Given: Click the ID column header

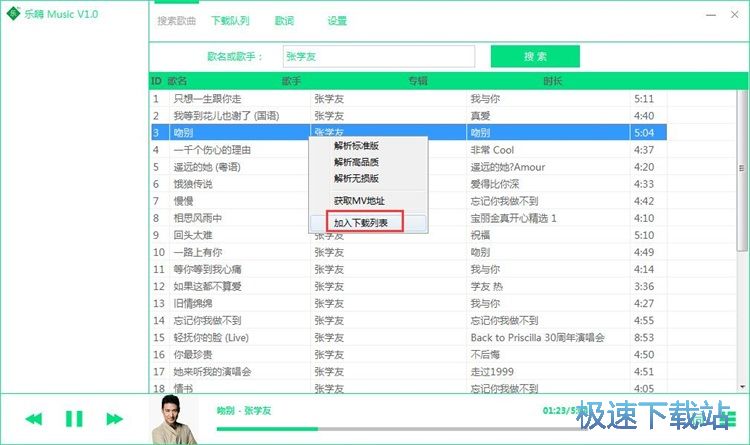Looking at the screenshot, I should coord(156,81).
